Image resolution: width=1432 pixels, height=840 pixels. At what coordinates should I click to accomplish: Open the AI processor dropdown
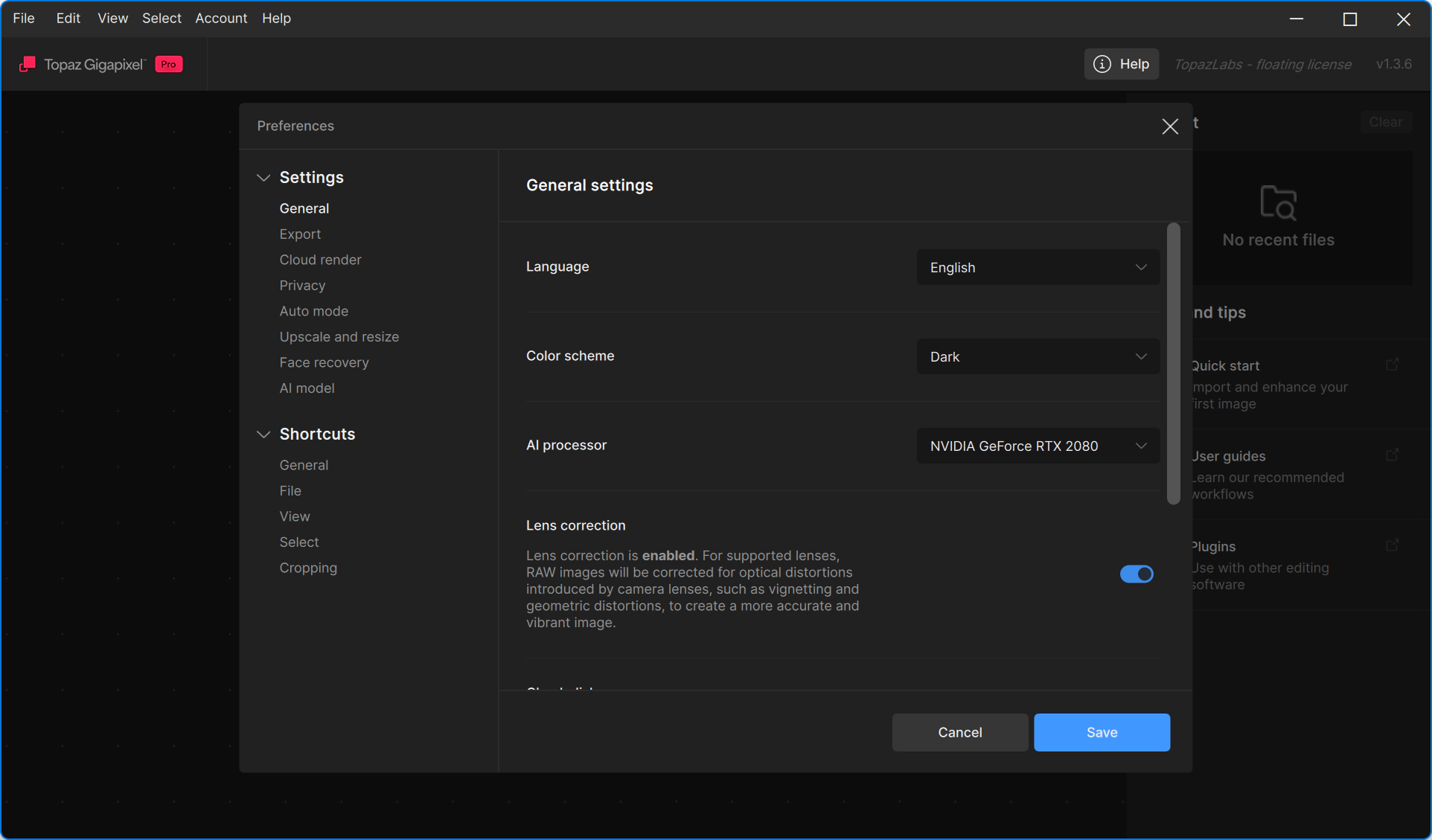1038,446
